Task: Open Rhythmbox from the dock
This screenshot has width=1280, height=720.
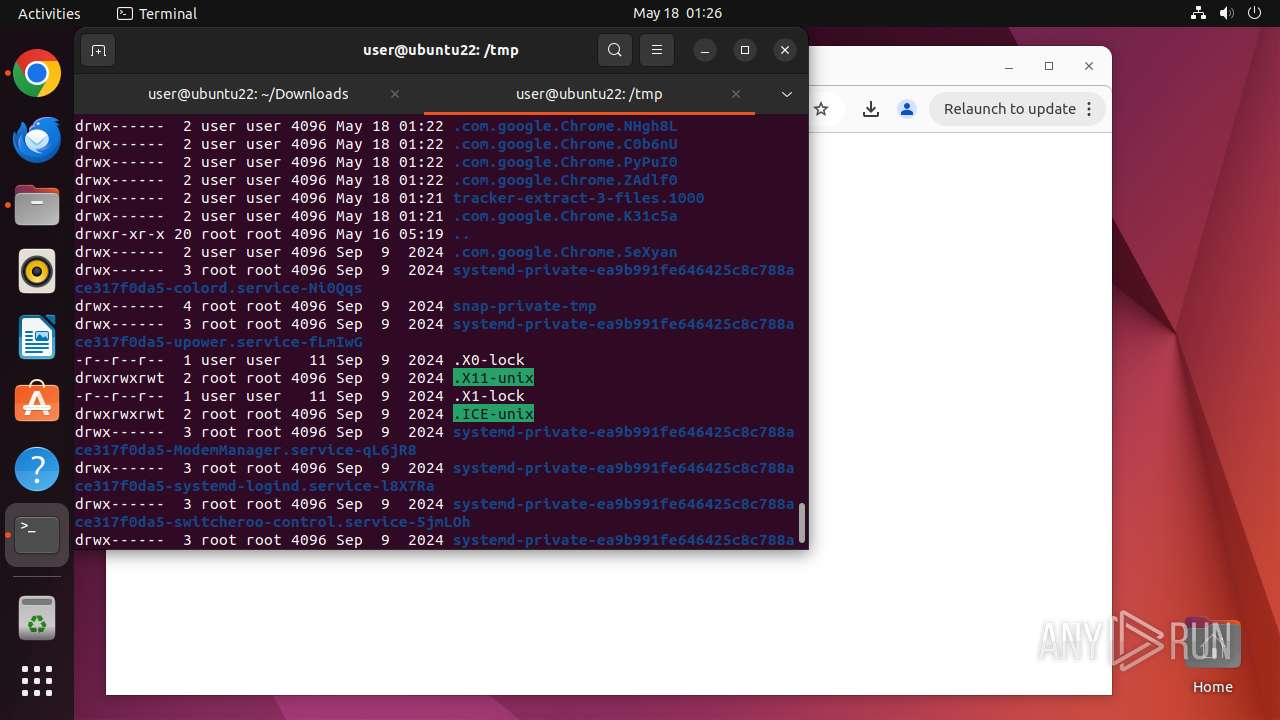Action: point(37,271)
